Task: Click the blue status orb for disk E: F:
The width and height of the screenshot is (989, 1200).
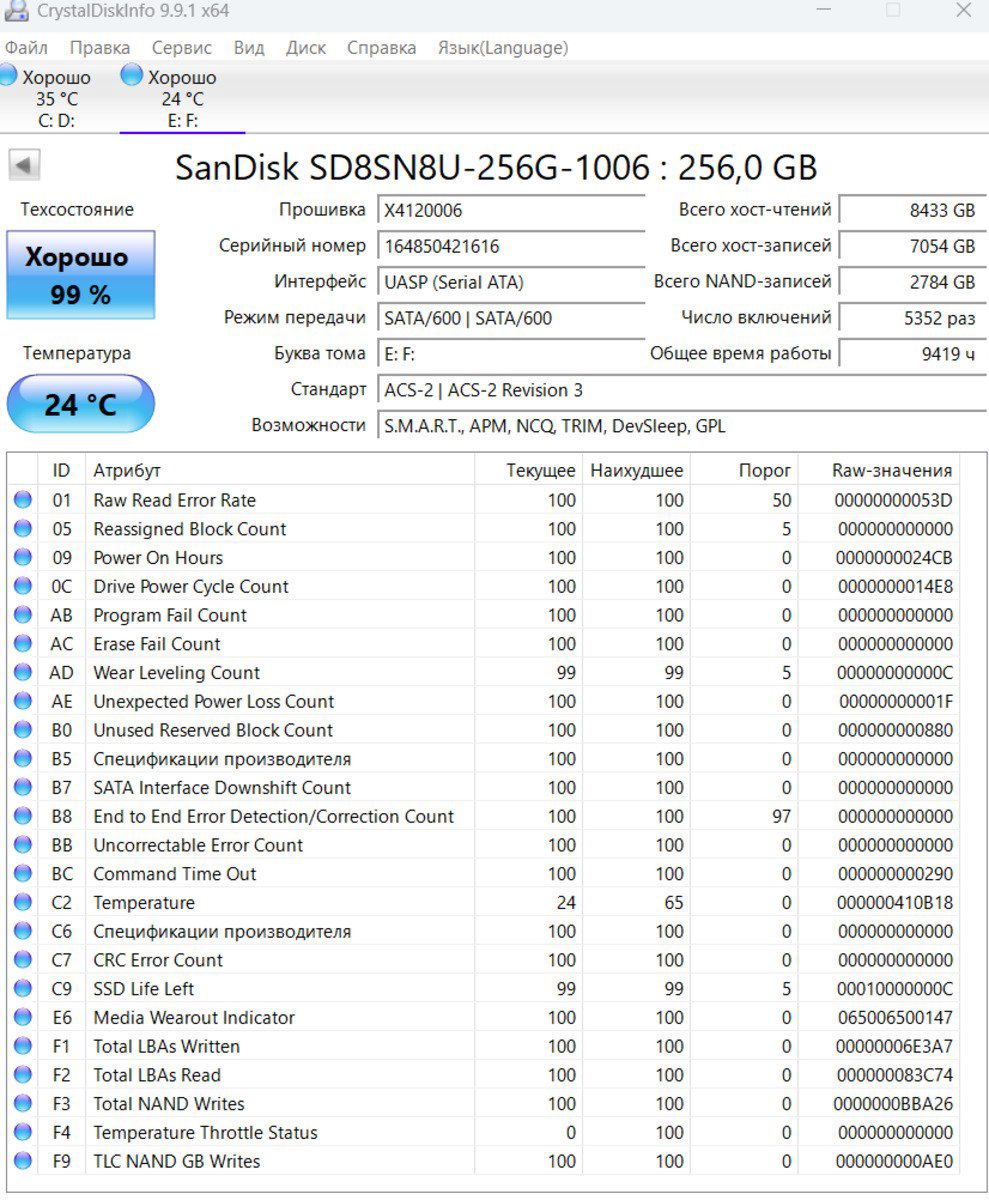Action: [x=132, y=76]
